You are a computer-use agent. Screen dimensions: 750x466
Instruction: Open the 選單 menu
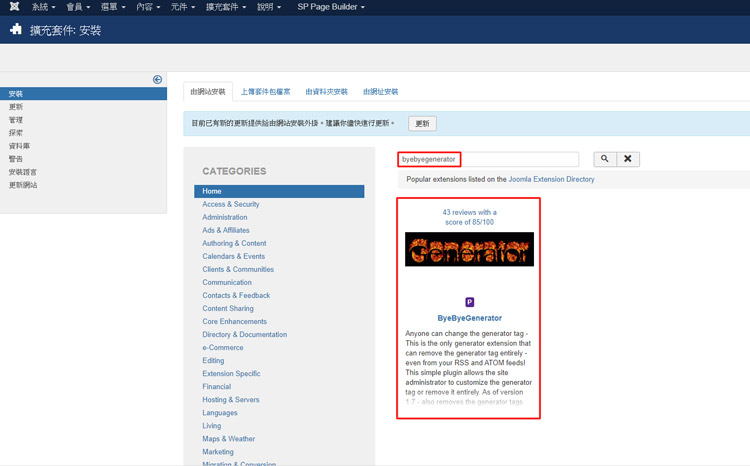113,7
